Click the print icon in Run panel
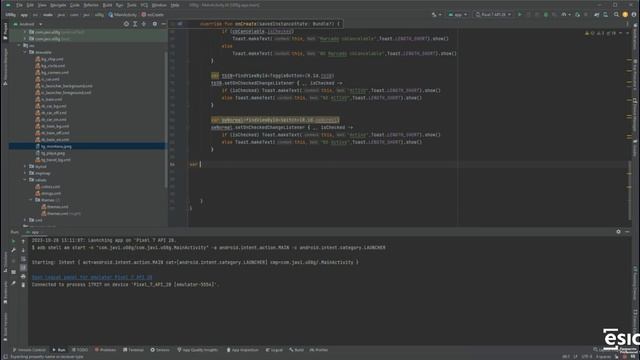Image resolution: width=640 pixels, height=360 pixels. point(23,276)
